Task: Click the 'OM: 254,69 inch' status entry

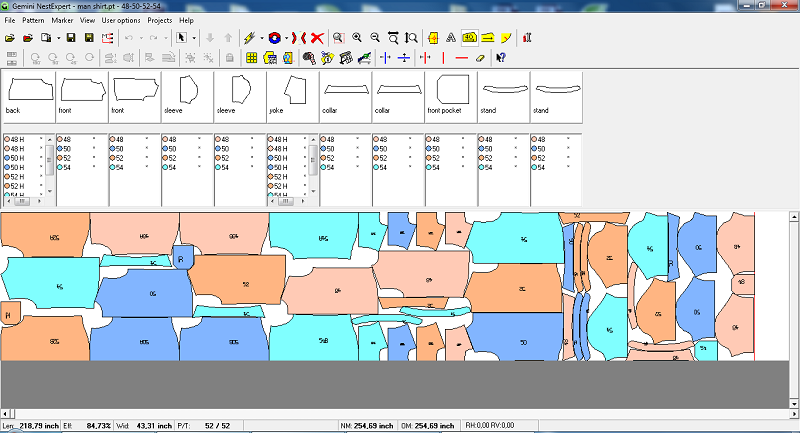Action: pos(428,425)
